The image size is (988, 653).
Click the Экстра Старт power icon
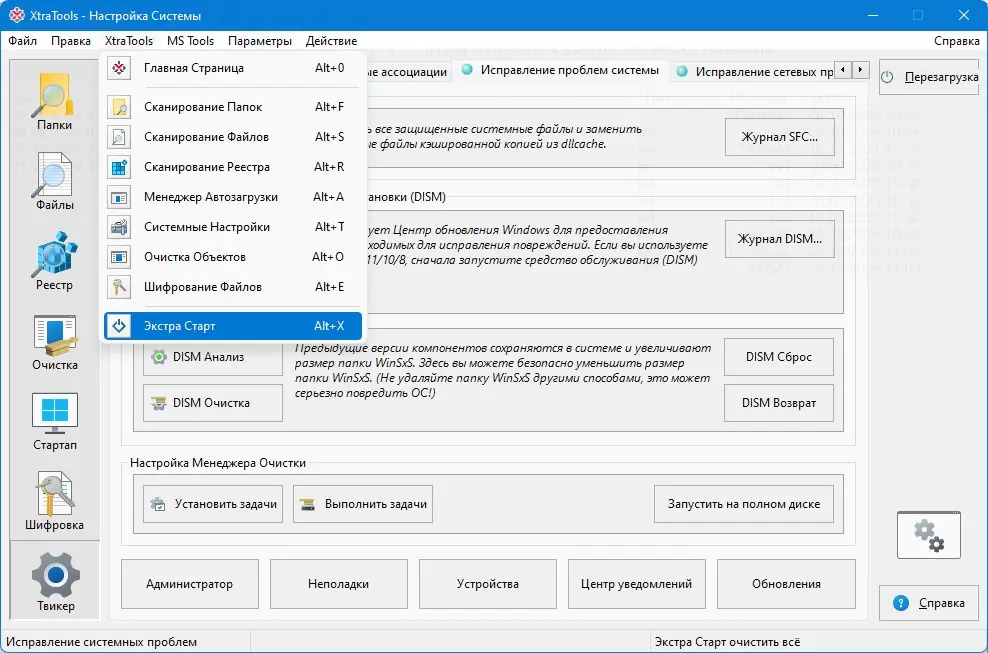(x=119, y=326)
